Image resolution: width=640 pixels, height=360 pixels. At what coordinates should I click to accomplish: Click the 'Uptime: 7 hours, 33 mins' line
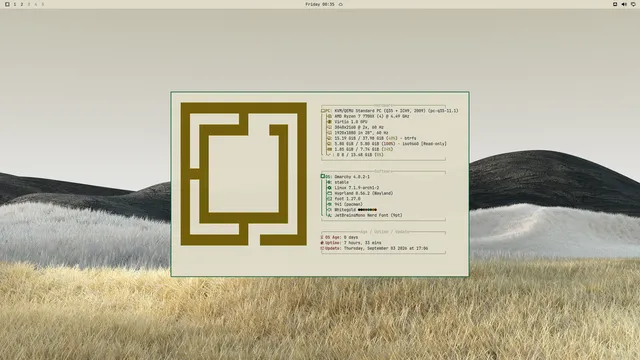tap(351, 243)
